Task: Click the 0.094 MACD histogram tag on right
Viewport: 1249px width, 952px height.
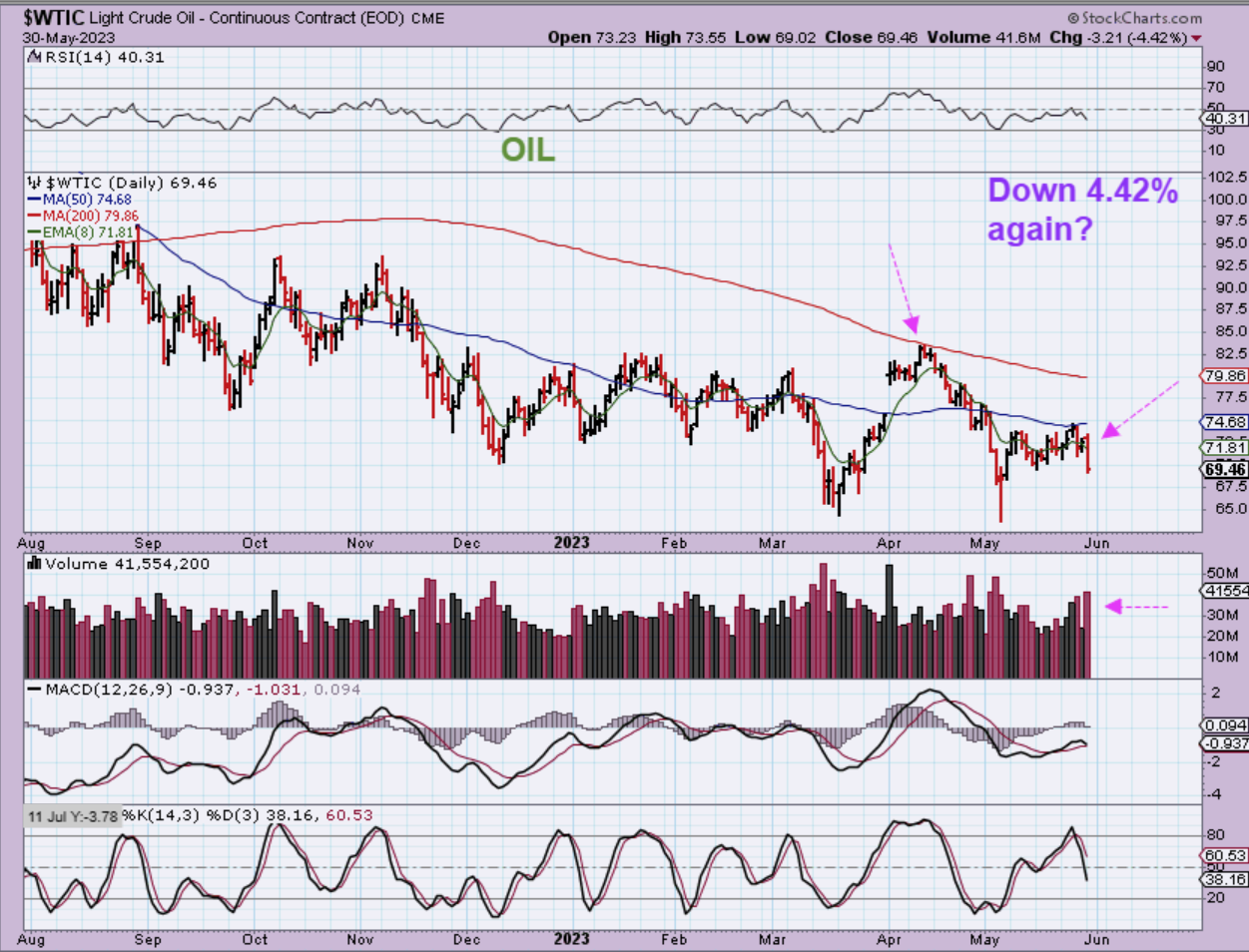Action: [1226, 725]
